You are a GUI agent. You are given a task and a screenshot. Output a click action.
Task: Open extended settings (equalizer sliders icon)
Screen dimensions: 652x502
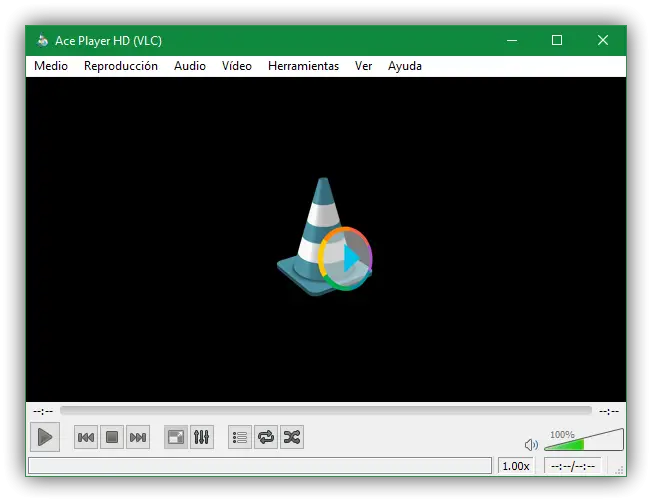pos(202,437)
